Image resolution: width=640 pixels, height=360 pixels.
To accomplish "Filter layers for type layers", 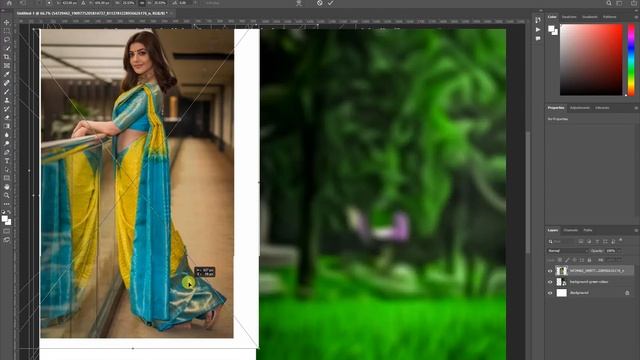I will click(597, 242).
